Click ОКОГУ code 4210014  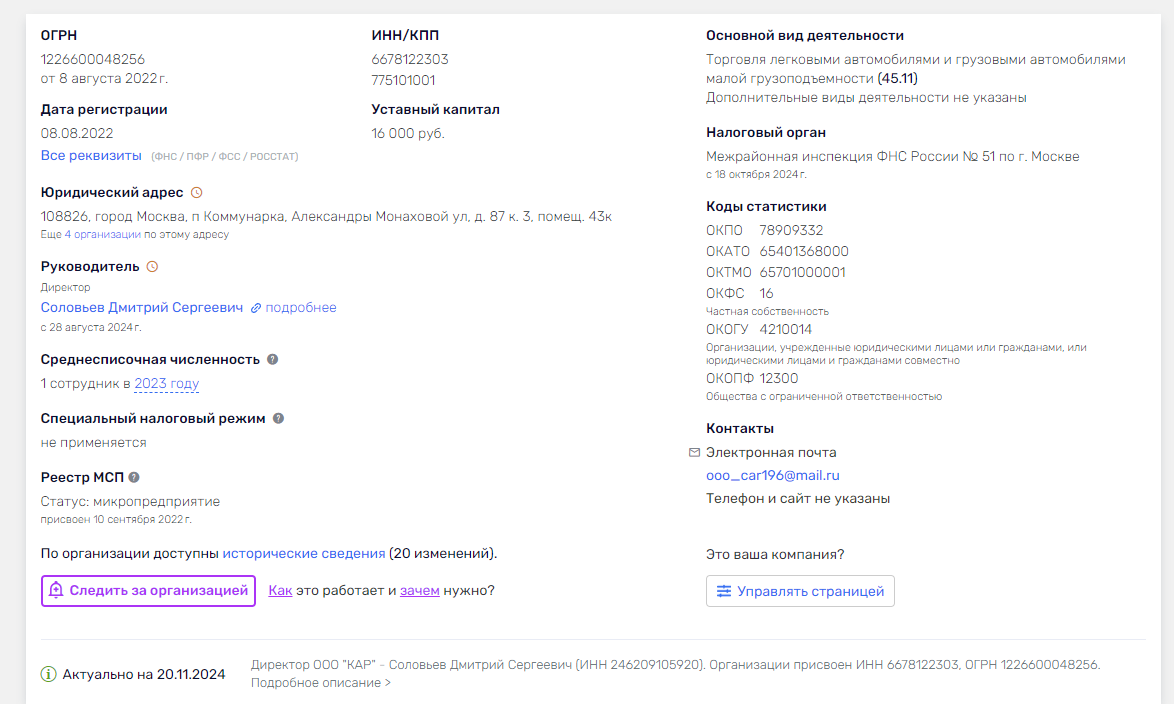tap(785, 330)
